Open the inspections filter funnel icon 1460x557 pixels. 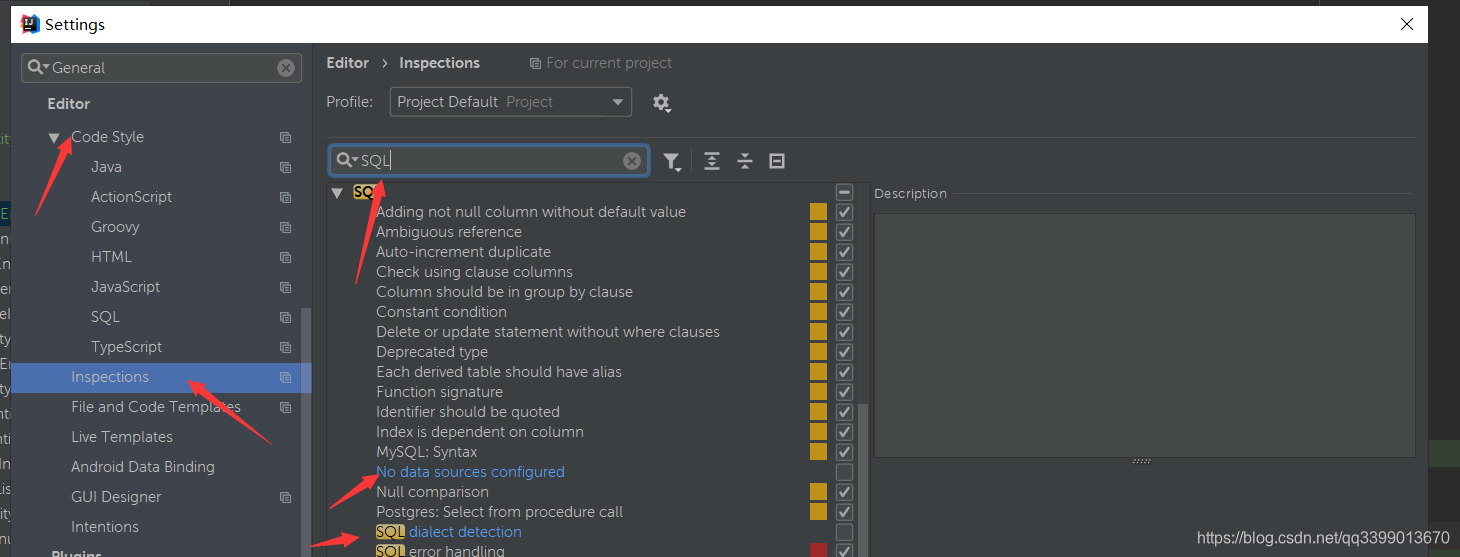click(x=670, y=161)
